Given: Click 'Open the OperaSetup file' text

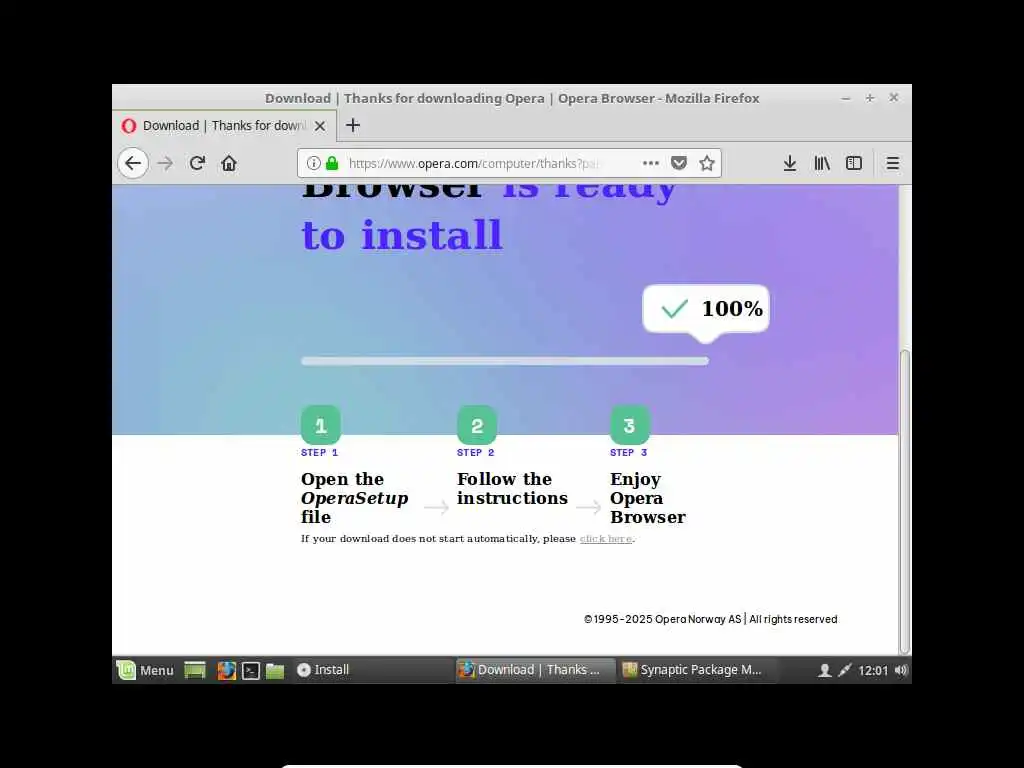Looking at the screenshot, I should [x=355, y=498].
